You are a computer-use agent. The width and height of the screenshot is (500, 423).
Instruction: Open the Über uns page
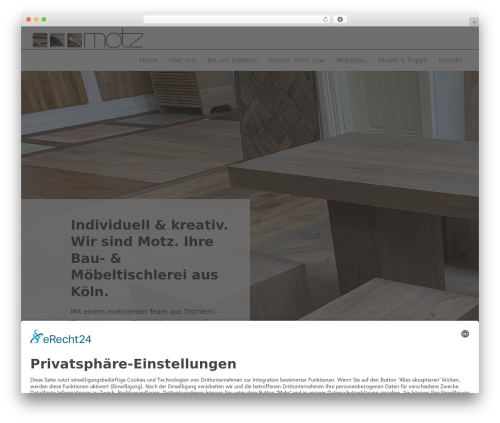[x=182, y=60]
